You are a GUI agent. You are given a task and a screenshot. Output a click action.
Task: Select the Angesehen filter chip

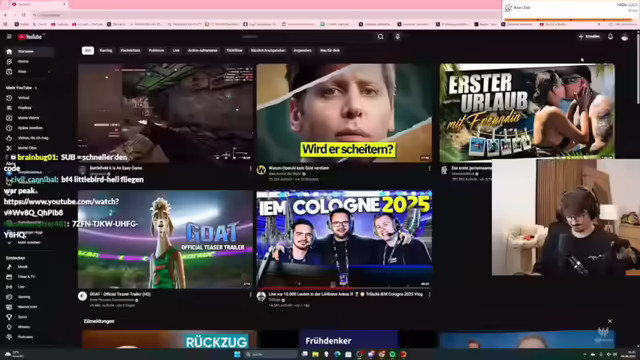coord(302,51)
